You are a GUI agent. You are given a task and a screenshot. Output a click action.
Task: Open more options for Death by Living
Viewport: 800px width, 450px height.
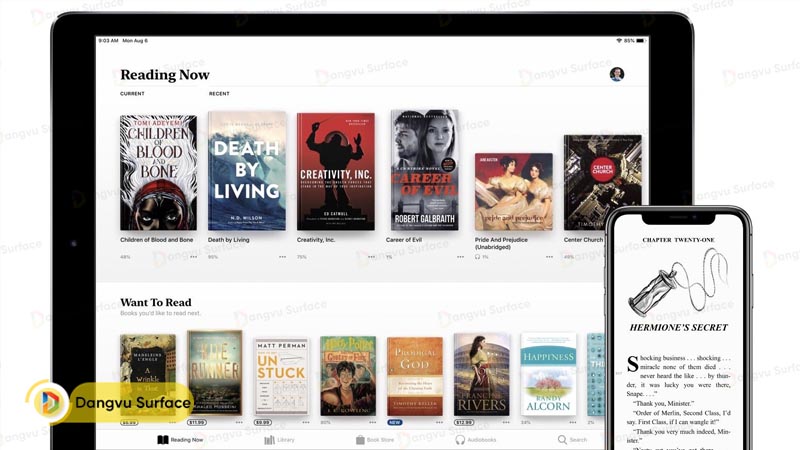coord(282,257)
